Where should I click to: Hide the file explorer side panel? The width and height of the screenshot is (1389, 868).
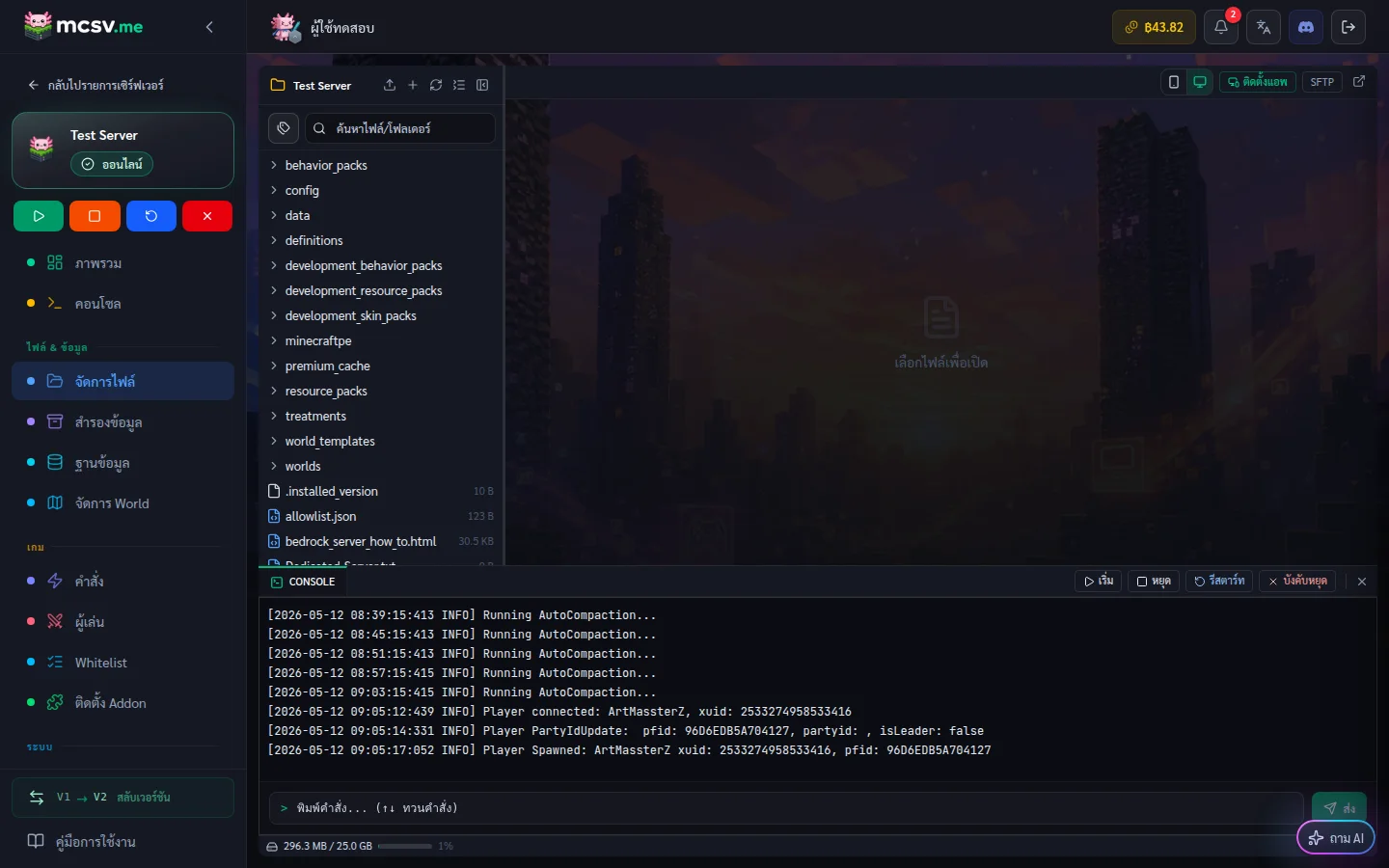482,85
